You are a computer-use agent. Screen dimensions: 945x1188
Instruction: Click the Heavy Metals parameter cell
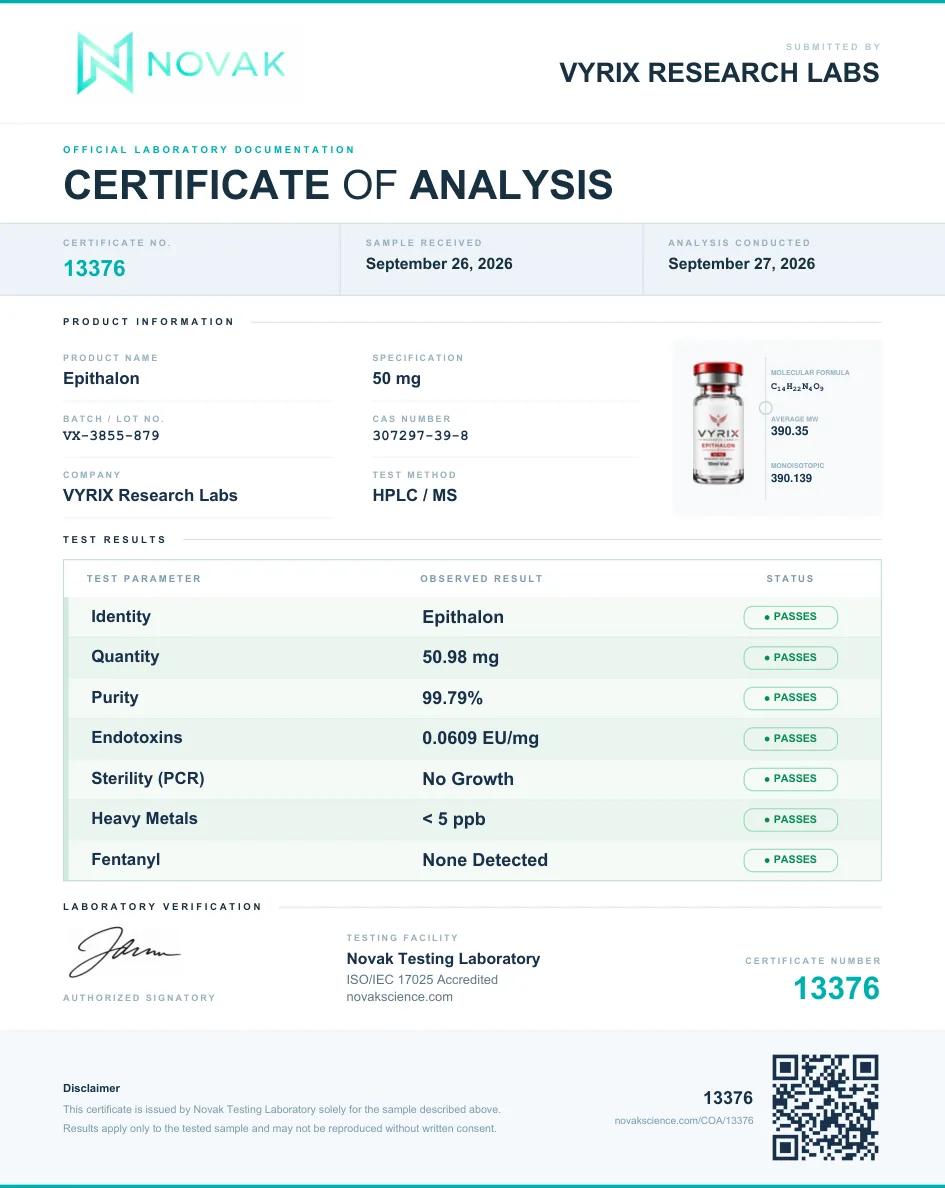pos(144,819)
